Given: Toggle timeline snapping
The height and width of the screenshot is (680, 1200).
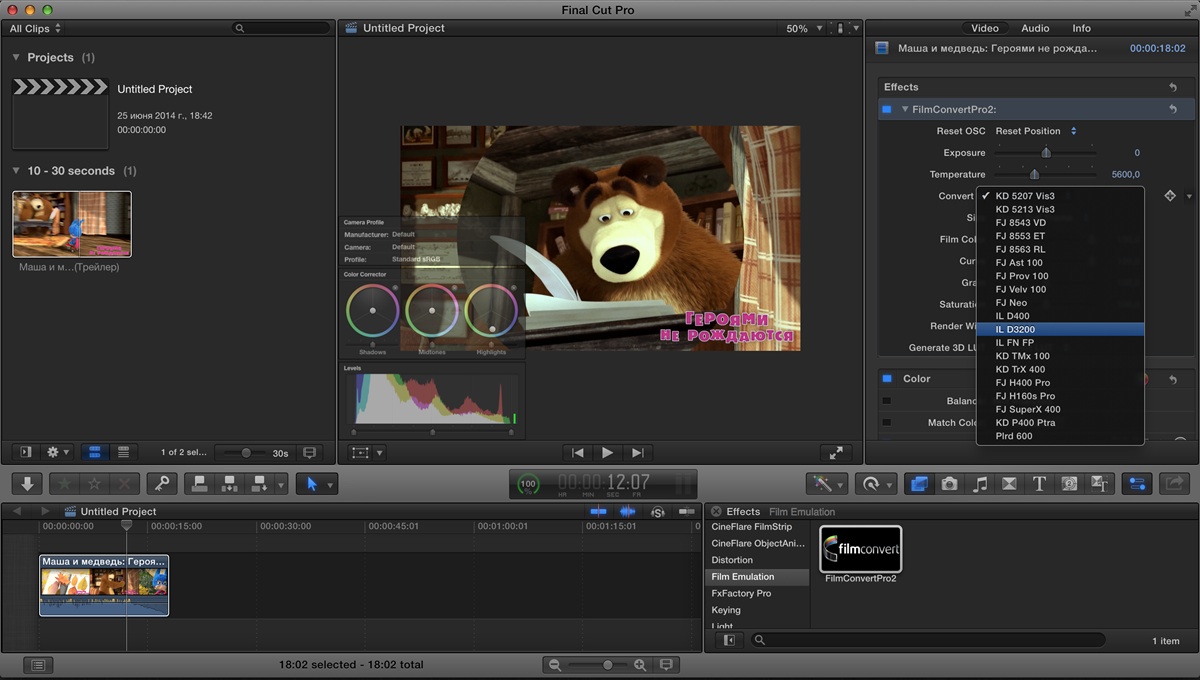Looking at the screenshot, I should click(x=687, y=511).
